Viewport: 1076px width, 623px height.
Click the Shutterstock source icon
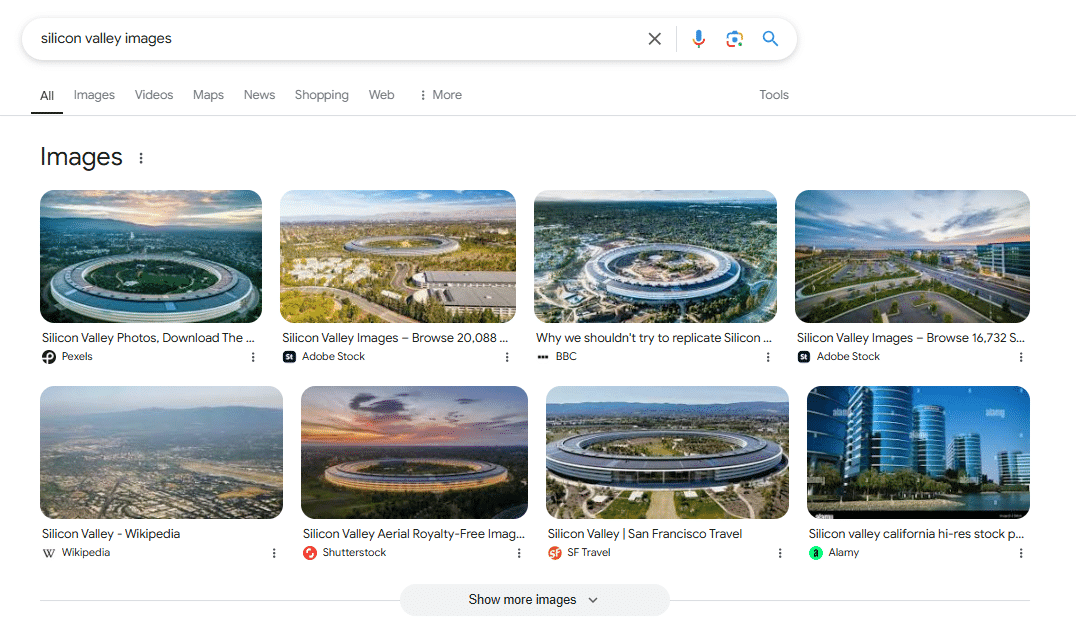coord(310,553)
